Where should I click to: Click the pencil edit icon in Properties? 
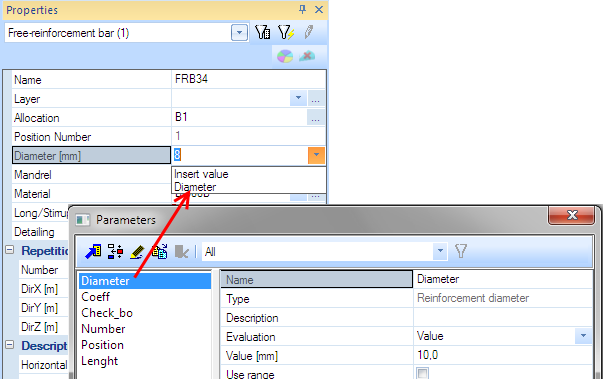coord(309,32)
